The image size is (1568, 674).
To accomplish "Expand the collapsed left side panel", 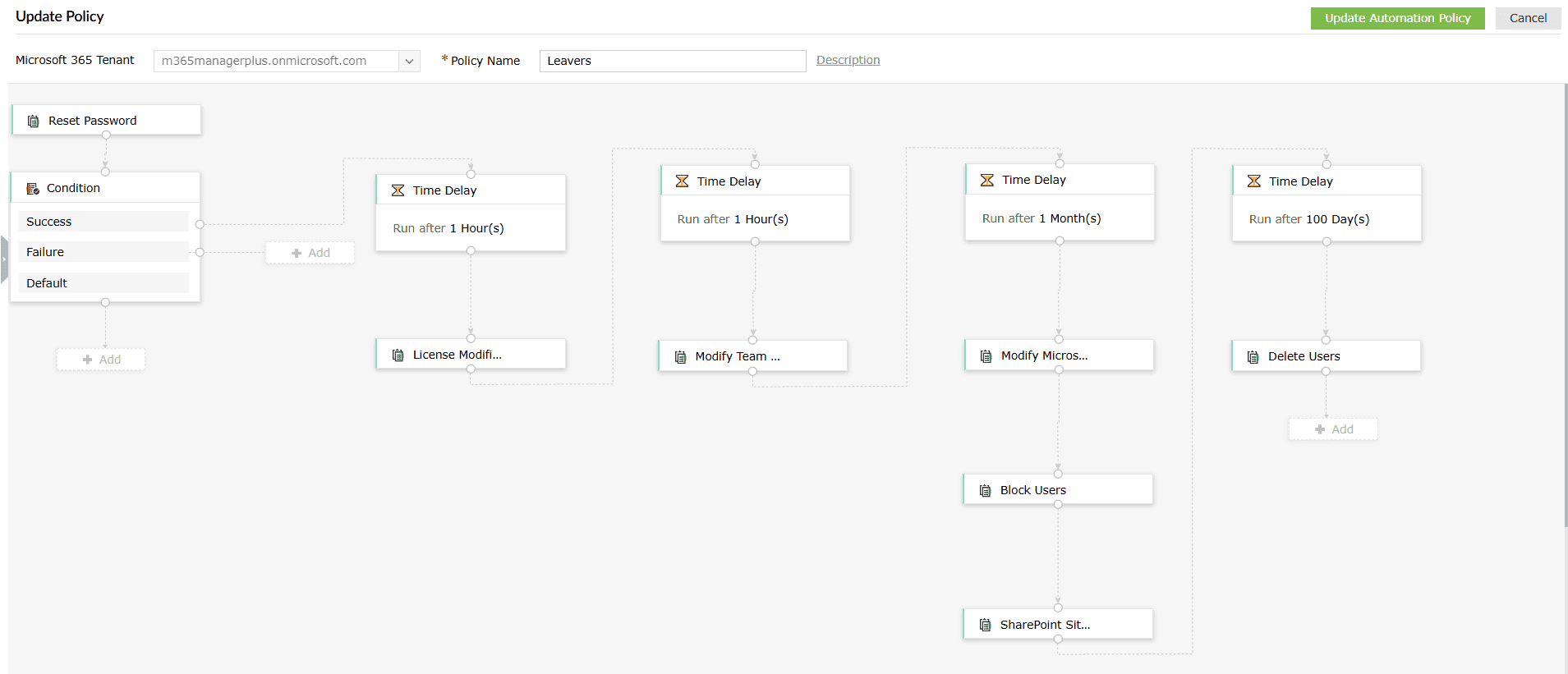I will click(4, 259).
